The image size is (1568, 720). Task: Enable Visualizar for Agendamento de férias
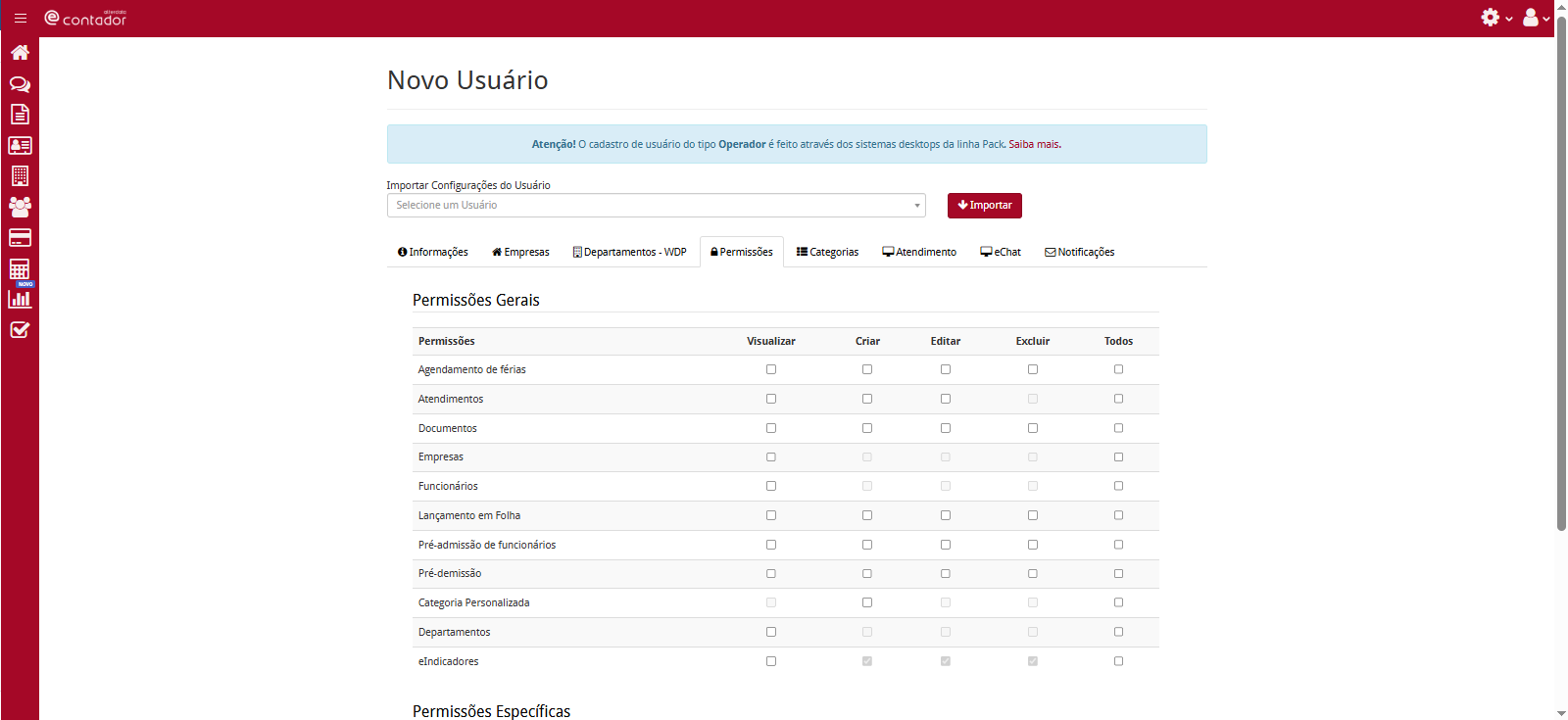771,369
